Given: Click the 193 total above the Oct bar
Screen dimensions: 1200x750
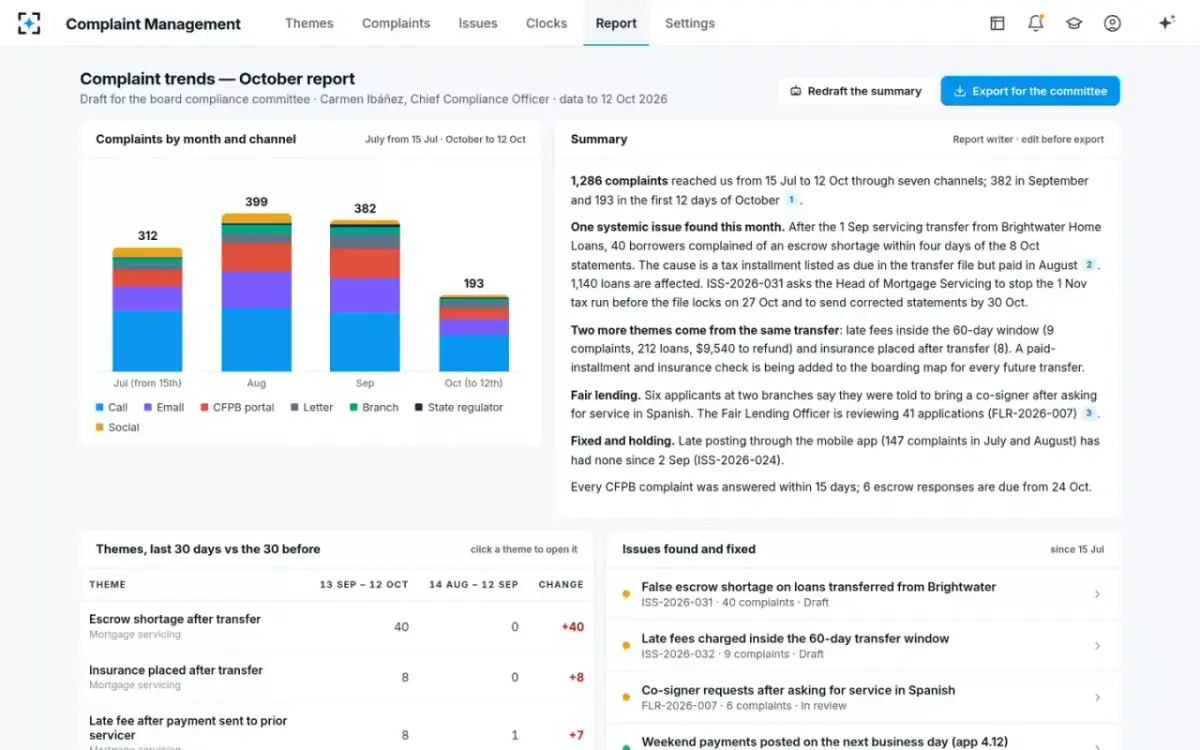Looking at the screenshot, I should [x=474, y=283].
